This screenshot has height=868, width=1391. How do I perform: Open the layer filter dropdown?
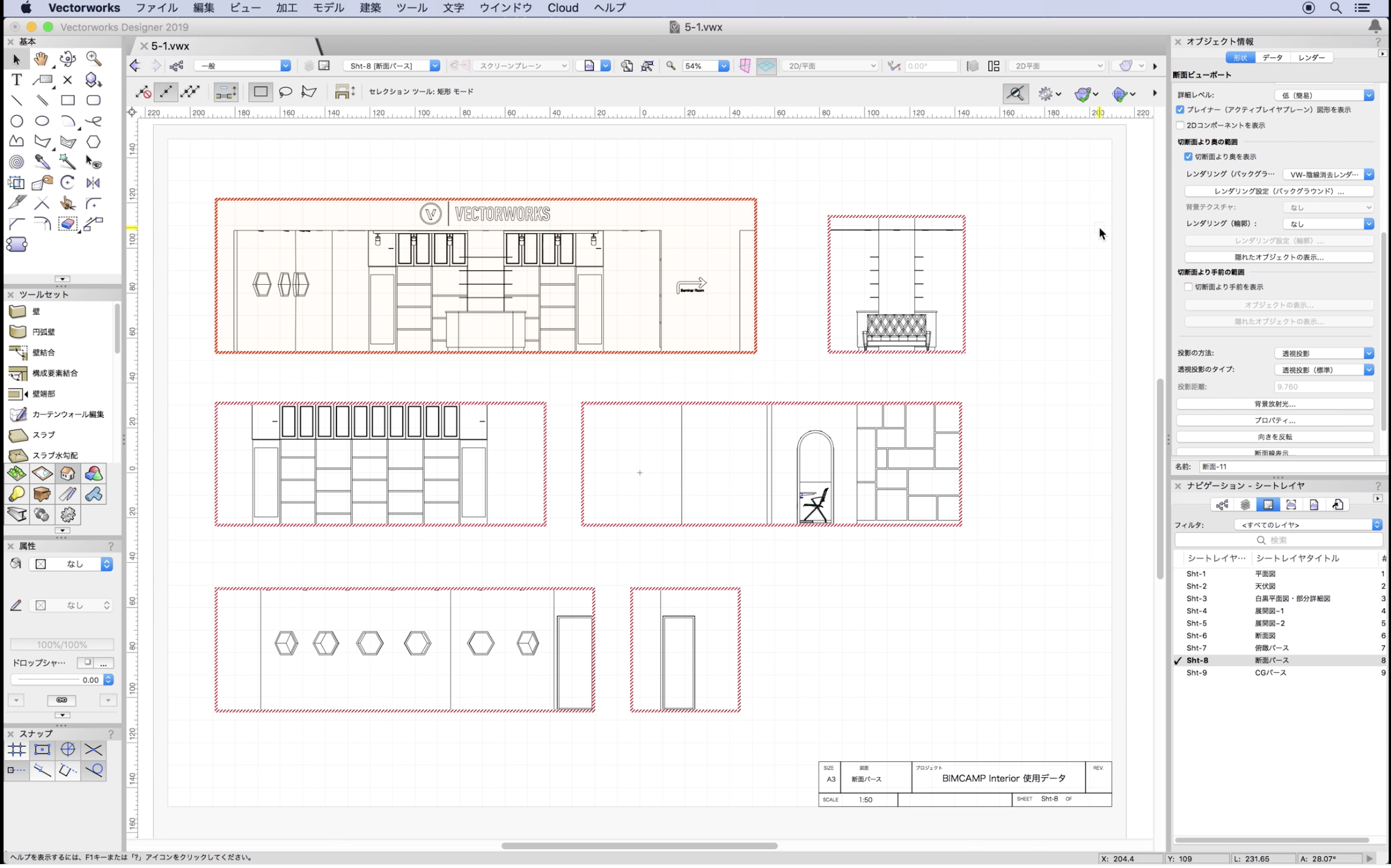1308,525
